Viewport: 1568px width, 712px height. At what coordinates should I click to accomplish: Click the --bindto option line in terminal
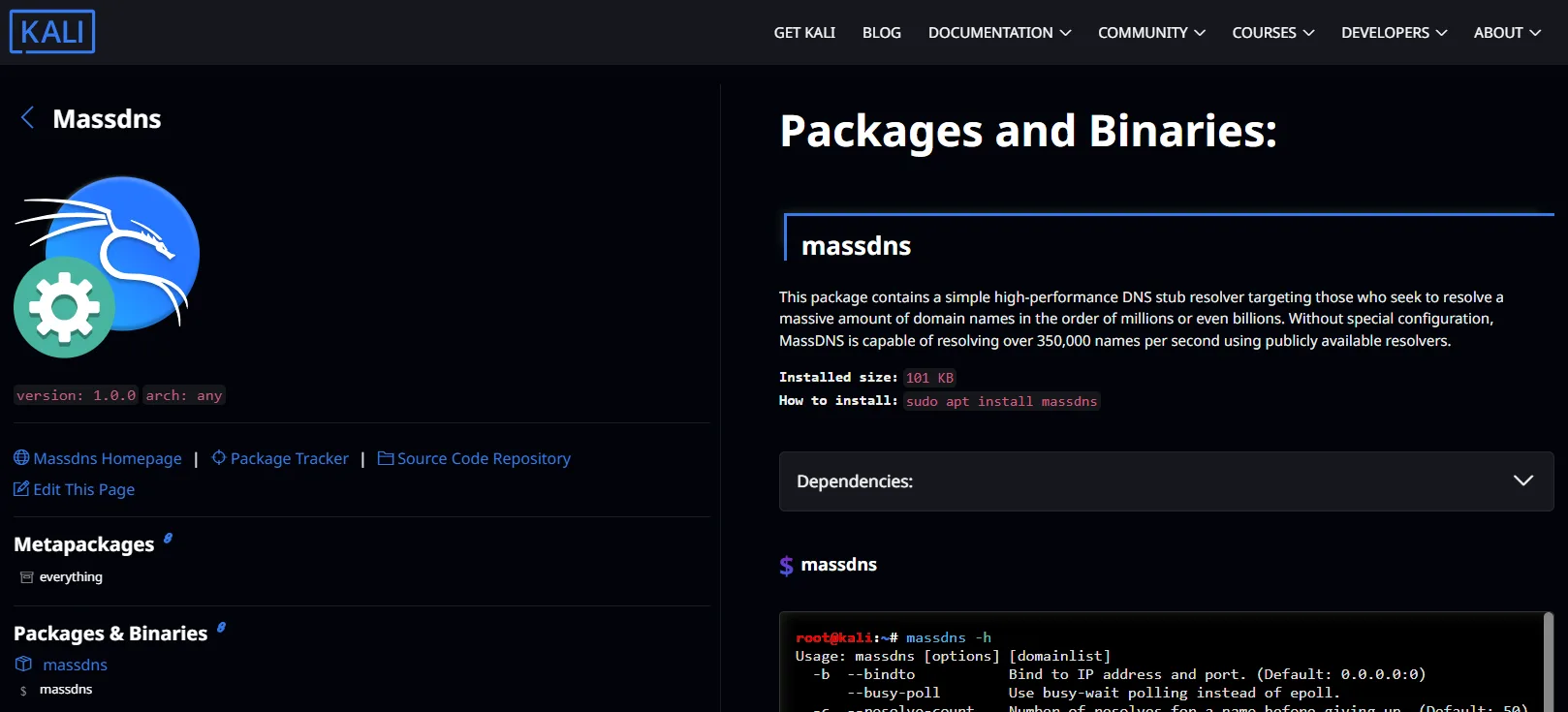[1119, 674]
